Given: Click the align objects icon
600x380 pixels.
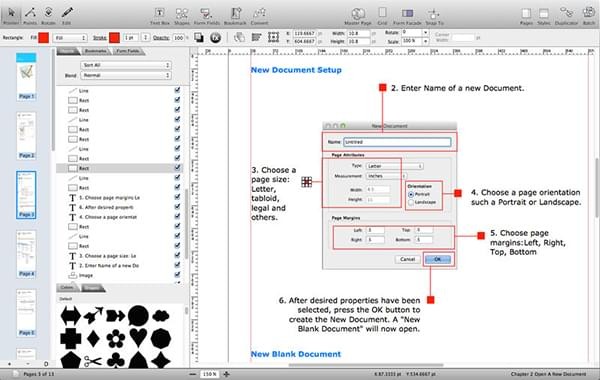Looking at the screenshot, I should coord(256,38).
